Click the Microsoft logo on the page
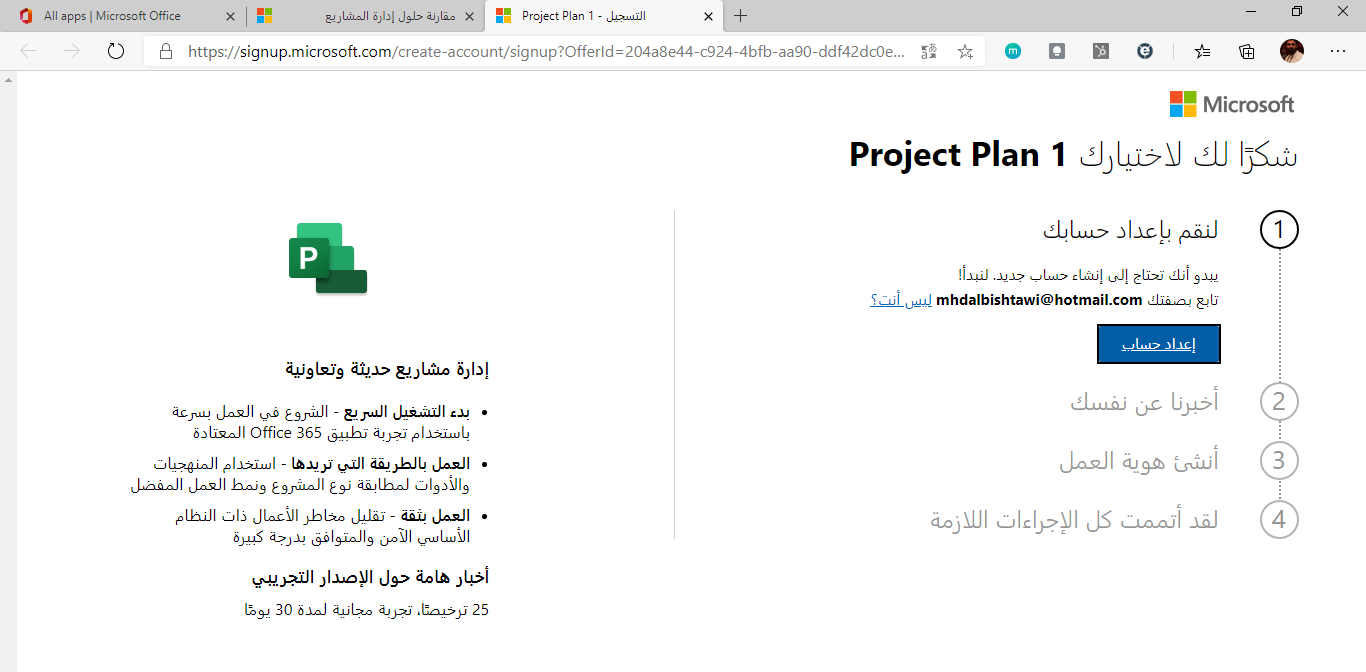The image size is (1366, 672). [1232, 104]
